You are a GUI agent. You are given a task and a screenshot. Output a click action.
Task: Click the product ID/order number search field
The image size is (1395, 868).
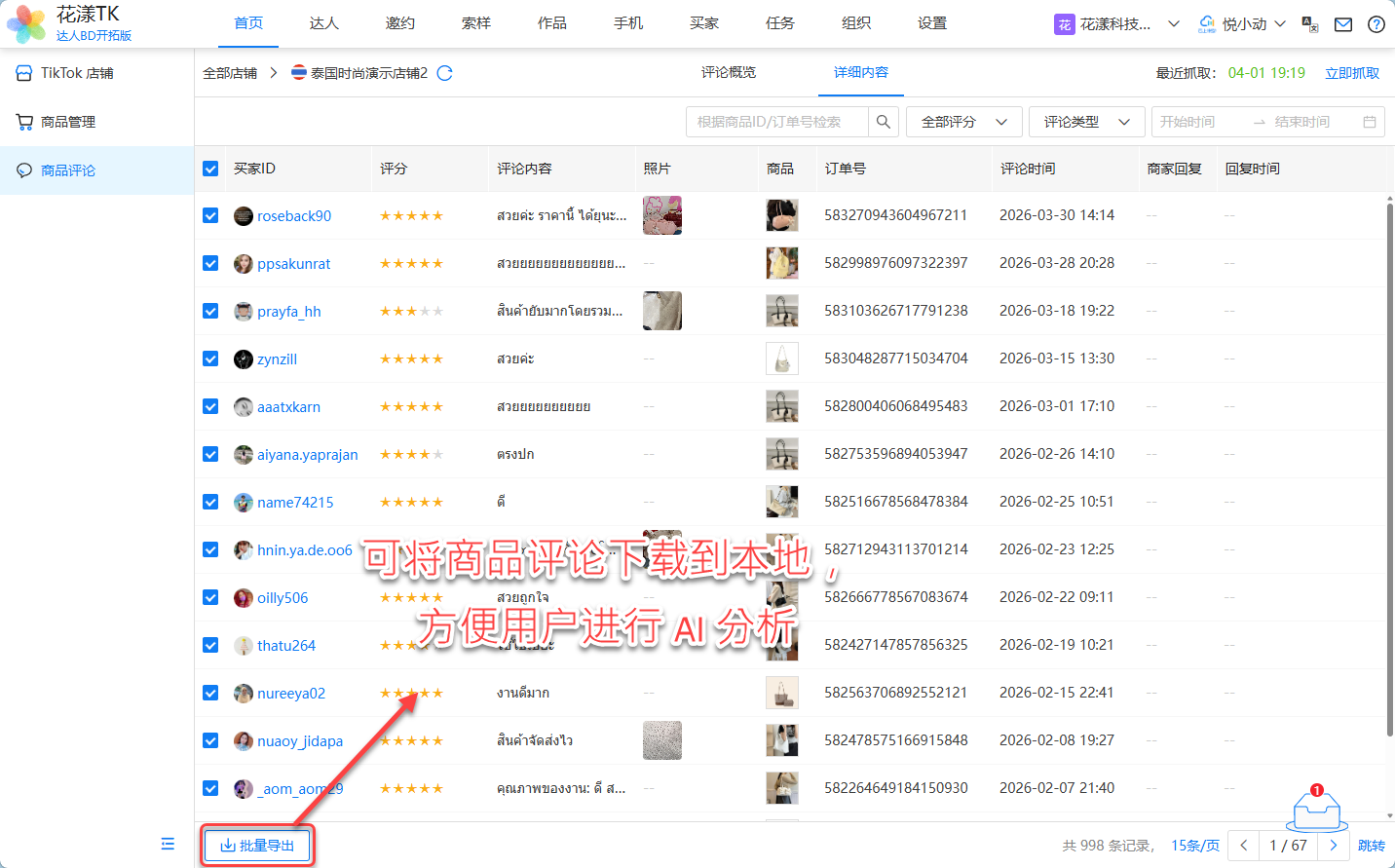[777, 122]
